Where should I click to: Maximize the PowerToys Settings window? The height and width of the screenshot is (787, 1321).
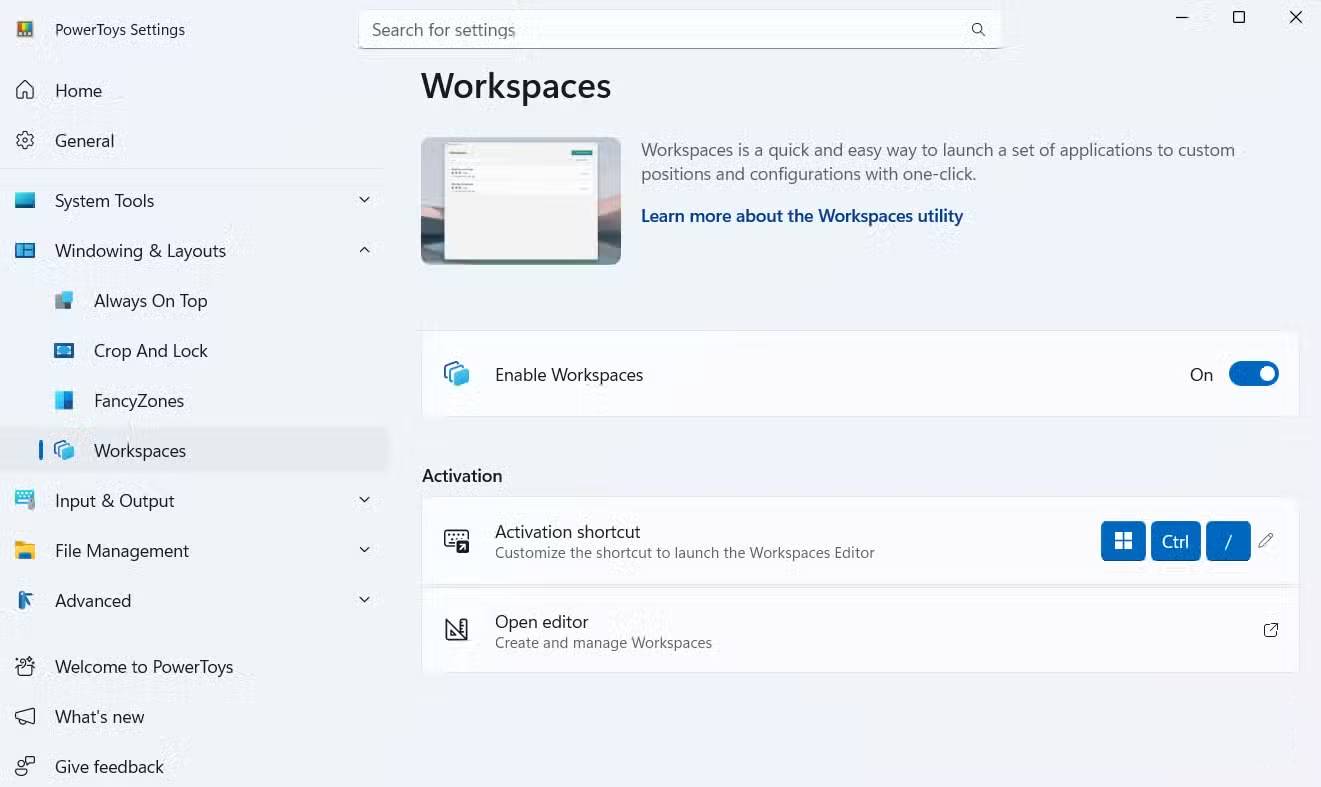(x=1239, y=17)
